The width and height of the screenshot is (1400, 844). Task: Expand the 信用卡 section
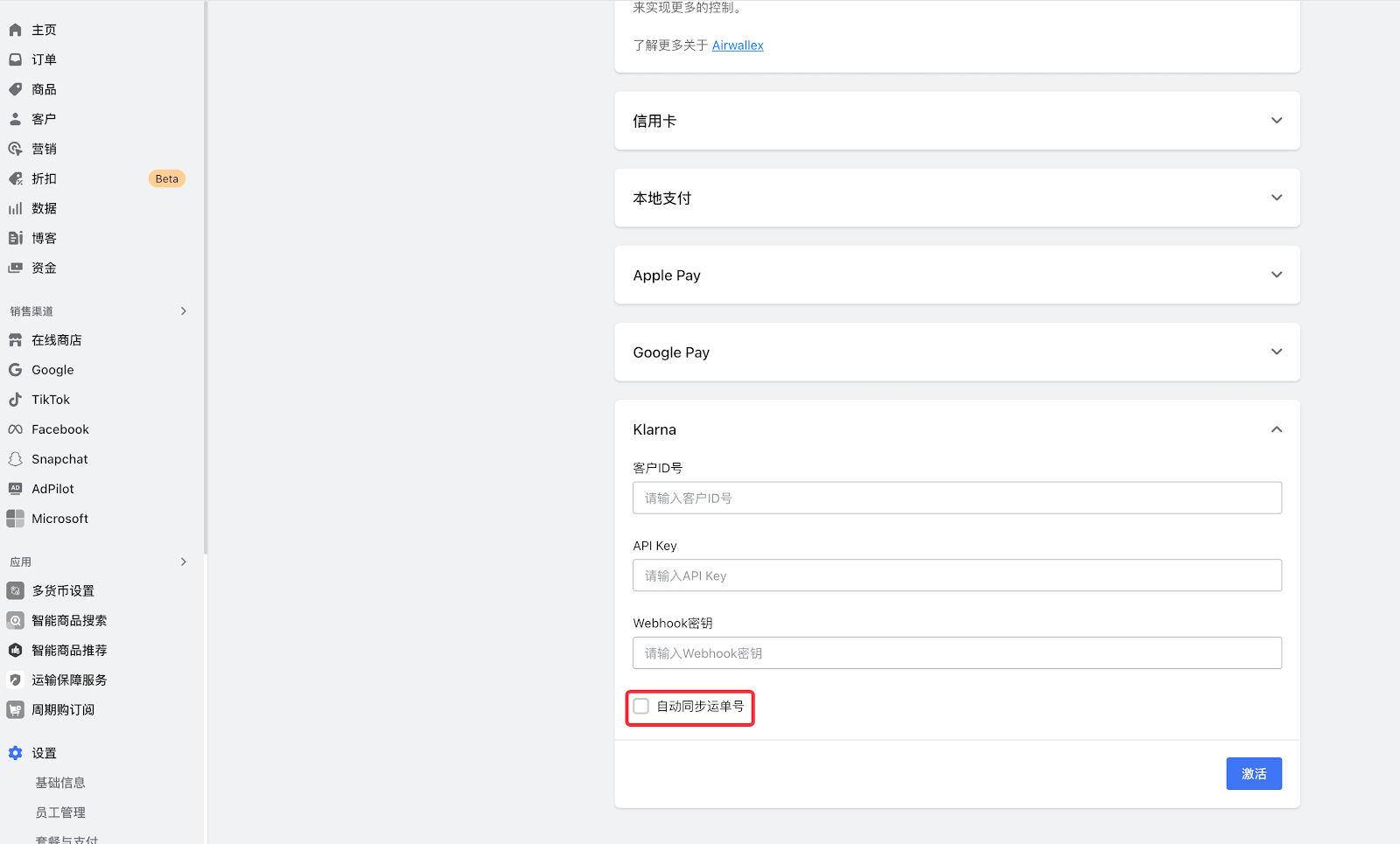[x=1277, y=121]
